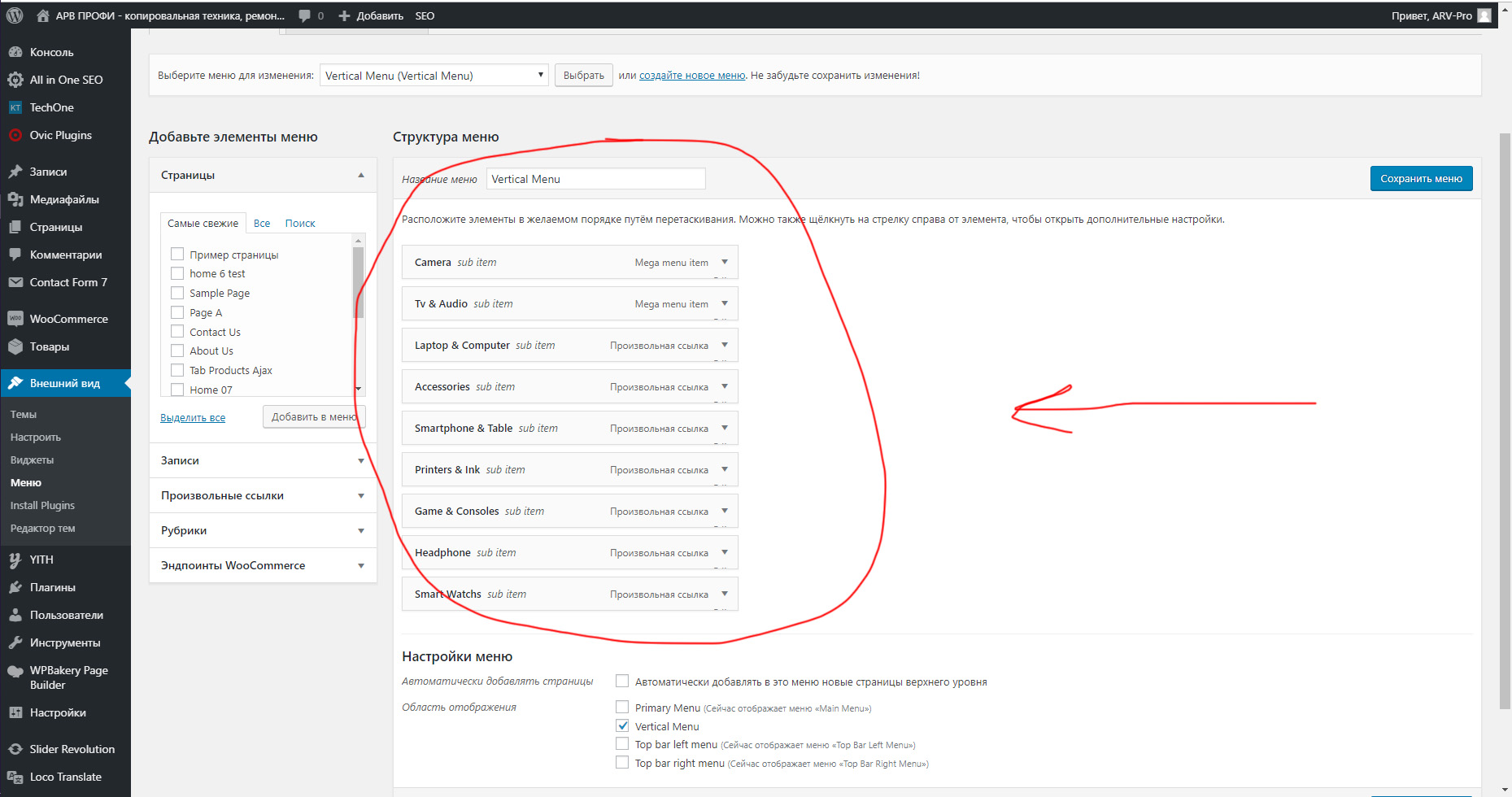Click the создайте новое меню link
This screenshot has width=1512, height=797.
tap(692, 76)
